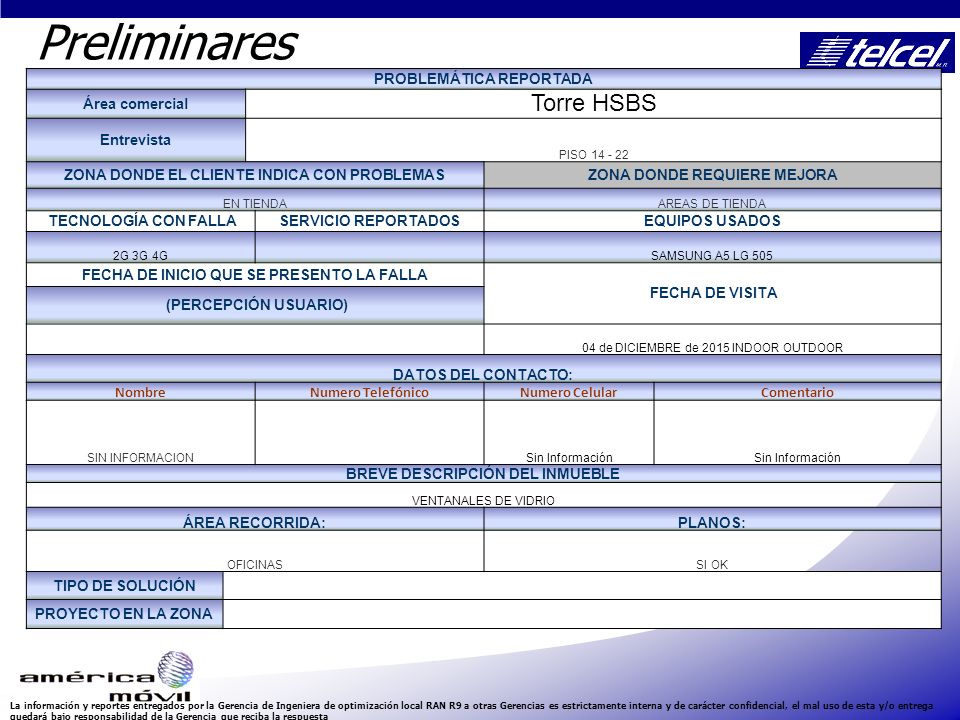960x720 pixels.
Task: Click the SI OK value
Action: [x=712, y=564]
